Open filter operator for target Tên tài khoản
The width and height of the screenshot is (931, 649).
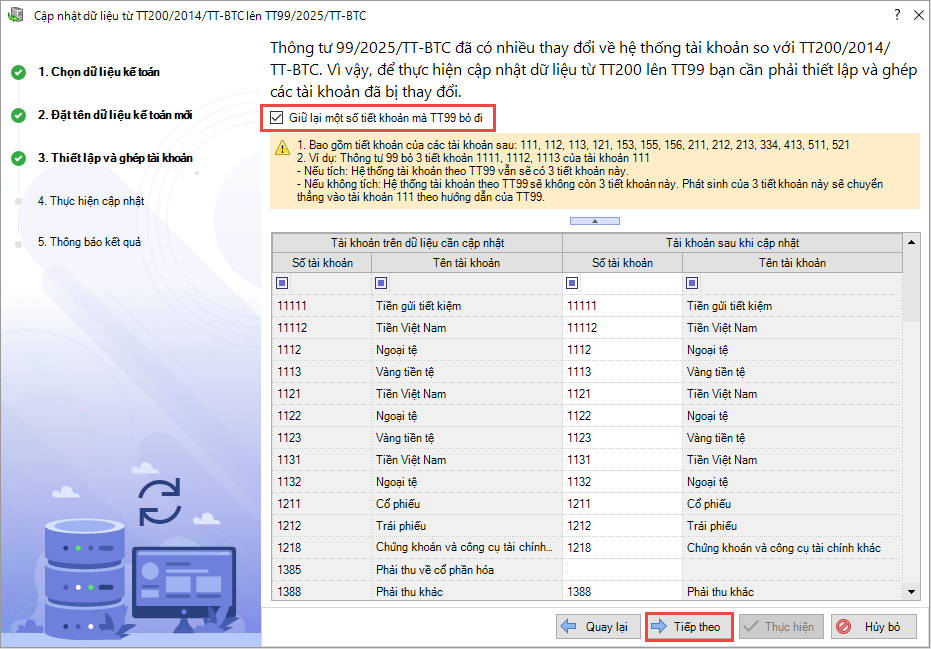[x=692, y=283]
